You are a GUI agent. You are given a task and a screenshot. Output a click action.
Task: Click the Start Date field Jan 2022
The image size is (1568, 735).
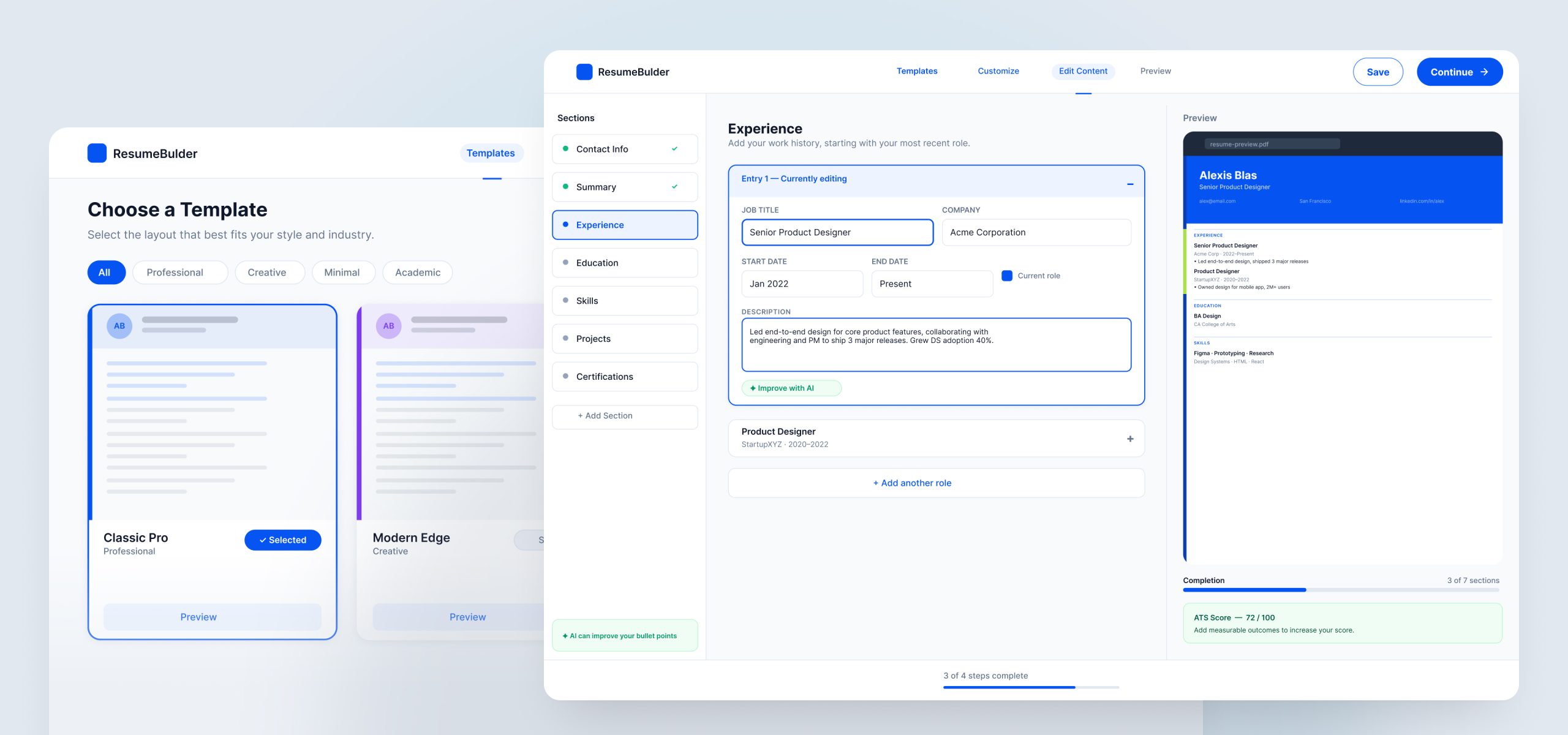802,284
